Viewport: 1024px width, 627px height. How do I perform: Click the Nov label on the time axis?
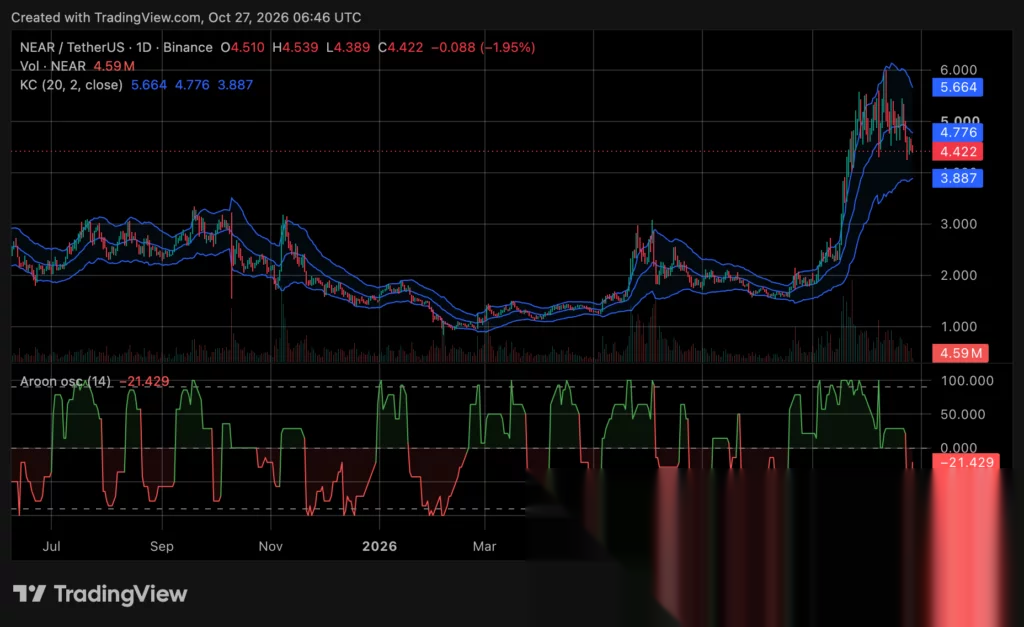pos(270,546)
